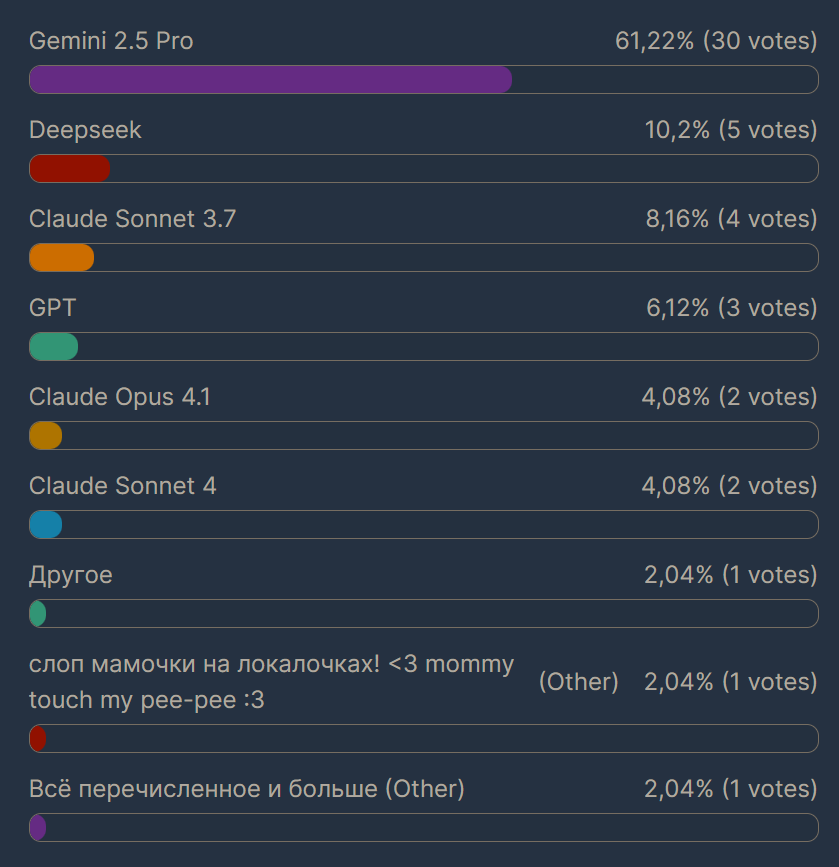This screenshot has width=839, height=867.
Task: Select the amber Claude Opus 4.1 bar
Action: tap(45, 435)
